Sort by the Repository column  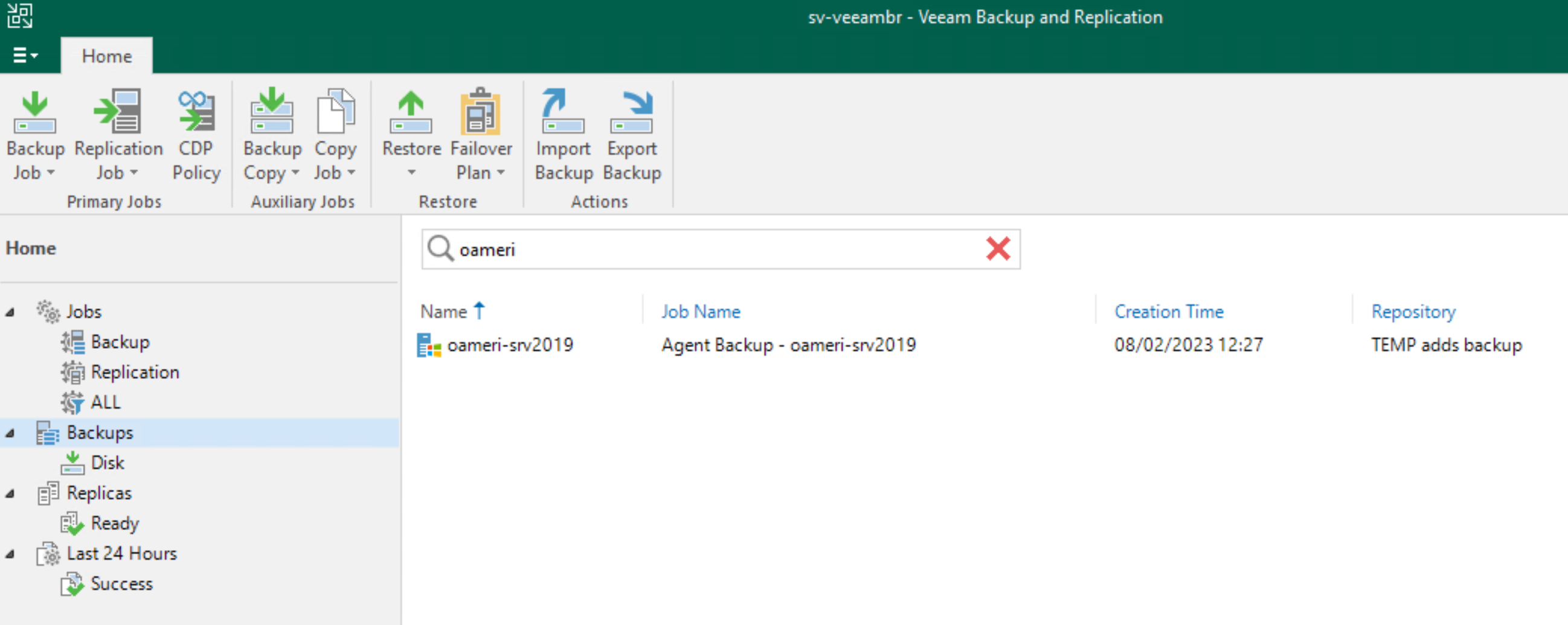(x=1413, y=312)
